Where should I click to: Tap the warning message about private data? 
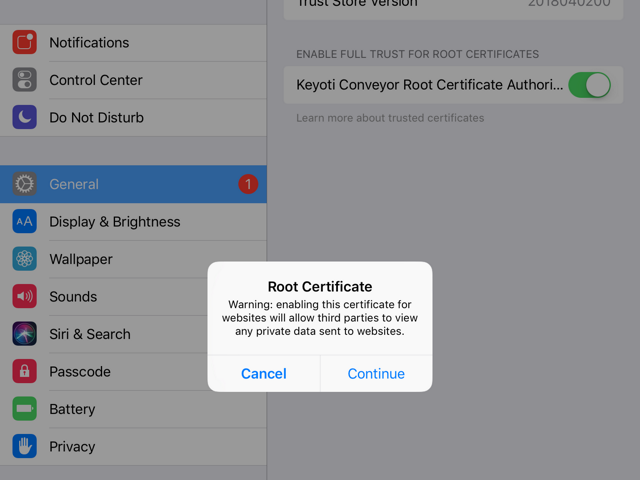tap(320, 318)
